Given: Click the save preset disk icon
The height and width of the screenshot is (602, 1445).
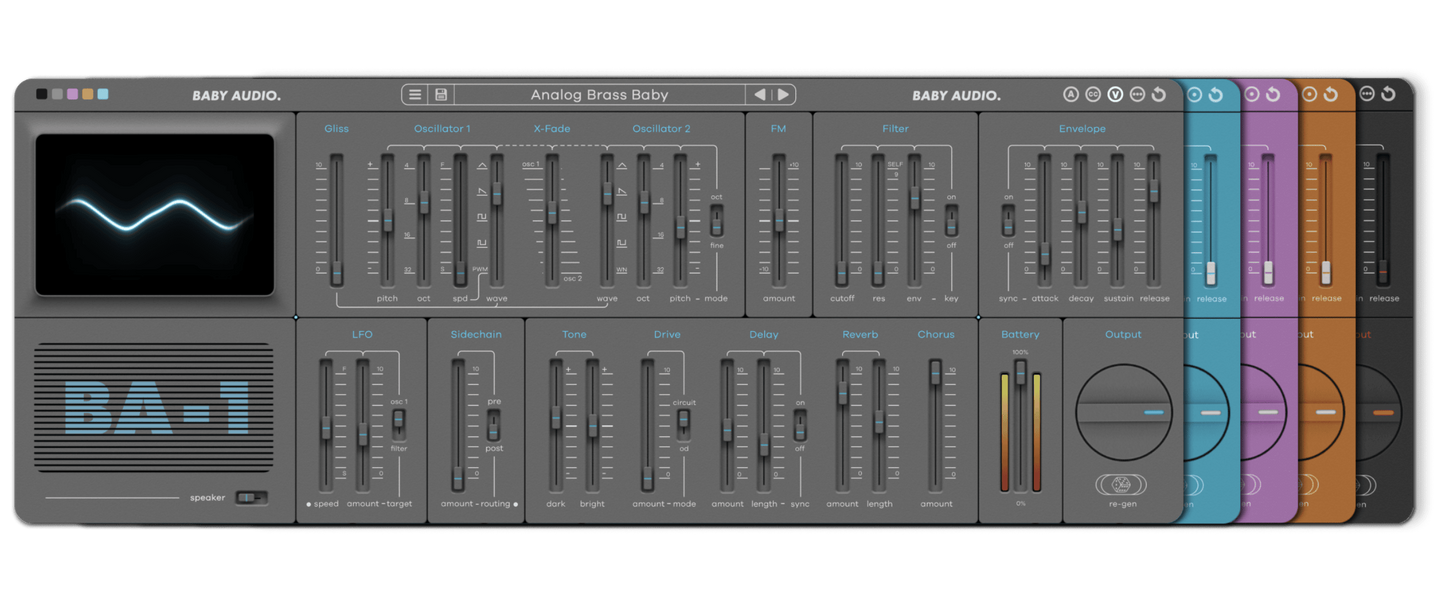Looking at the screenshot, I should coord(440,94).
